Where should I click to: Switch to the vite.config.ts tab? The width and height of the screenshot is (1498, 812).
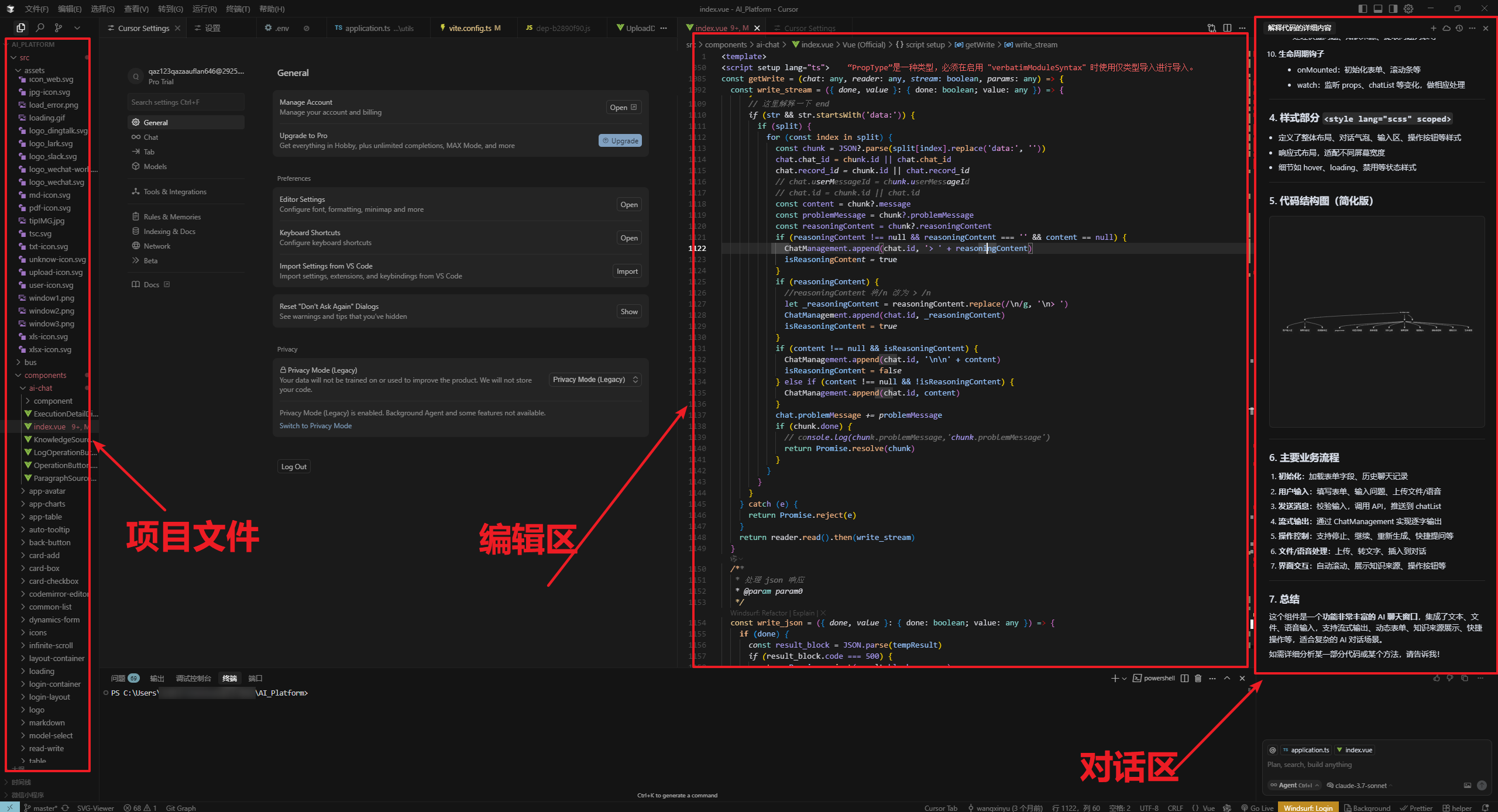[x=469, y=28]
